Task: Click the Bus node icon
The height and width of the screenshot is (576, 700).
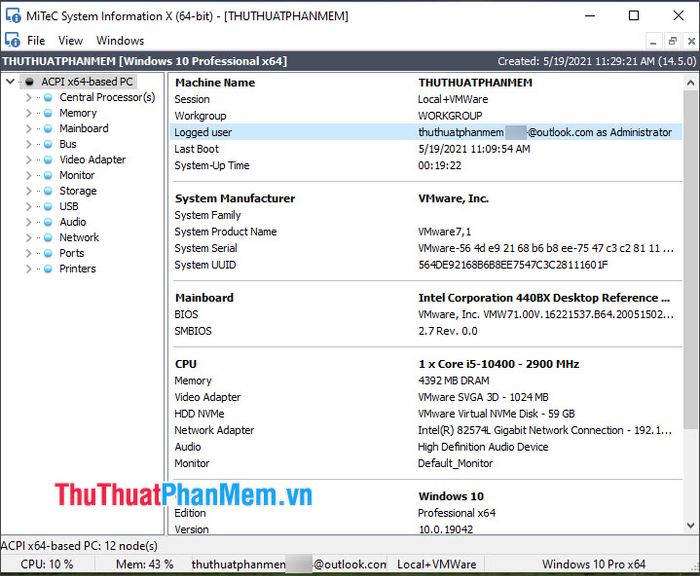Action: point(48,144)
